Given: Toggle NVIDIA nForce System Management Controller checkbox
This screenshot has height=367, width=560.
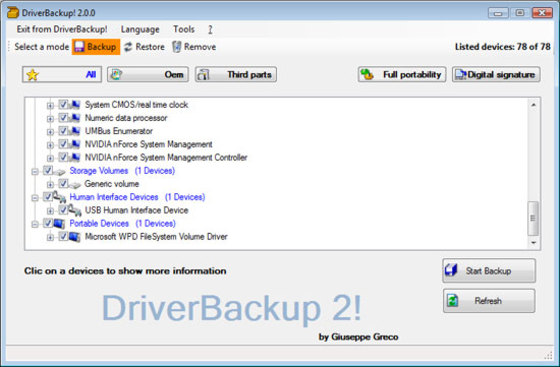Looking at the screenshot, I should point(64,157).
